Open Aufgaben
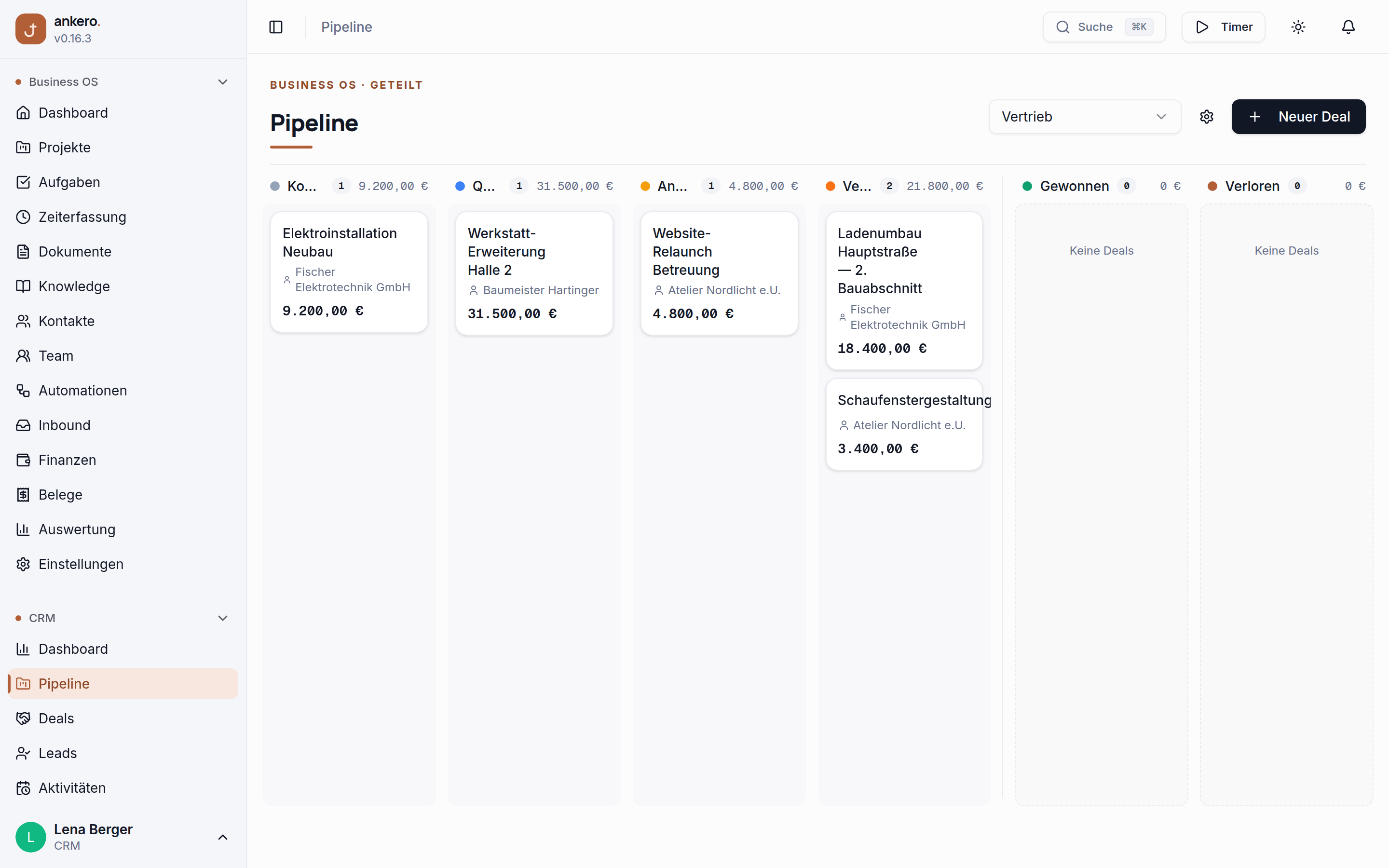The height and width of the screenshot is (868, 1389). [123, 183]
